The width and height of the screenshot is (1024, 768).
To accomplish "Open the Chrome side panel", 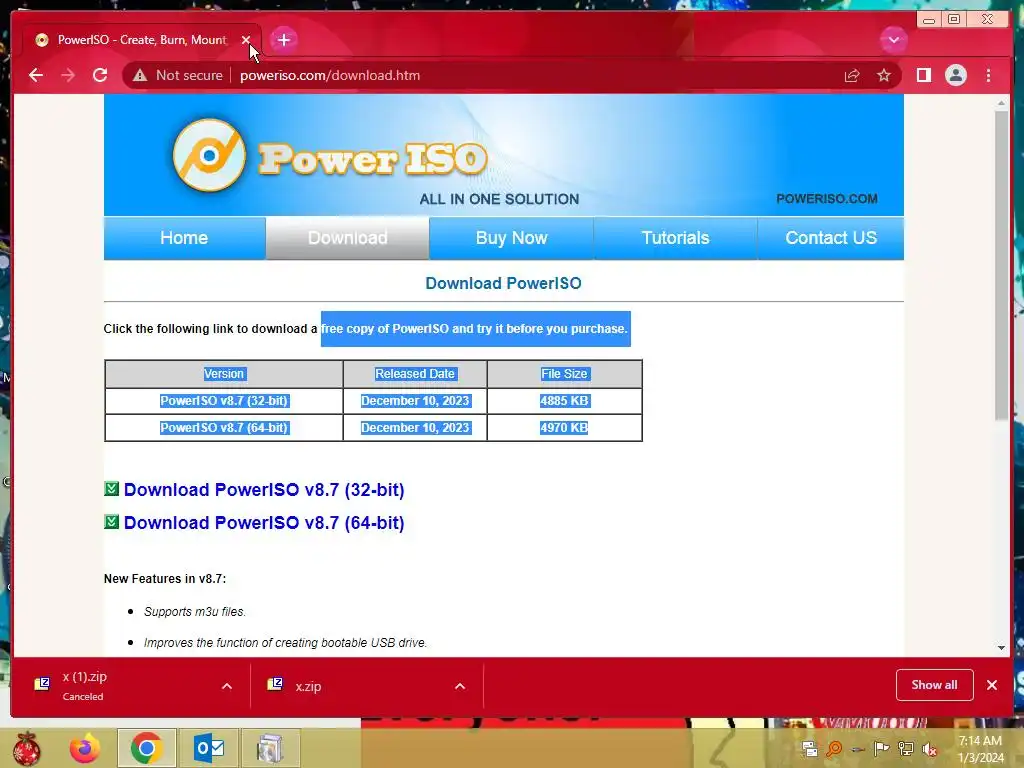I will [923, 76].
